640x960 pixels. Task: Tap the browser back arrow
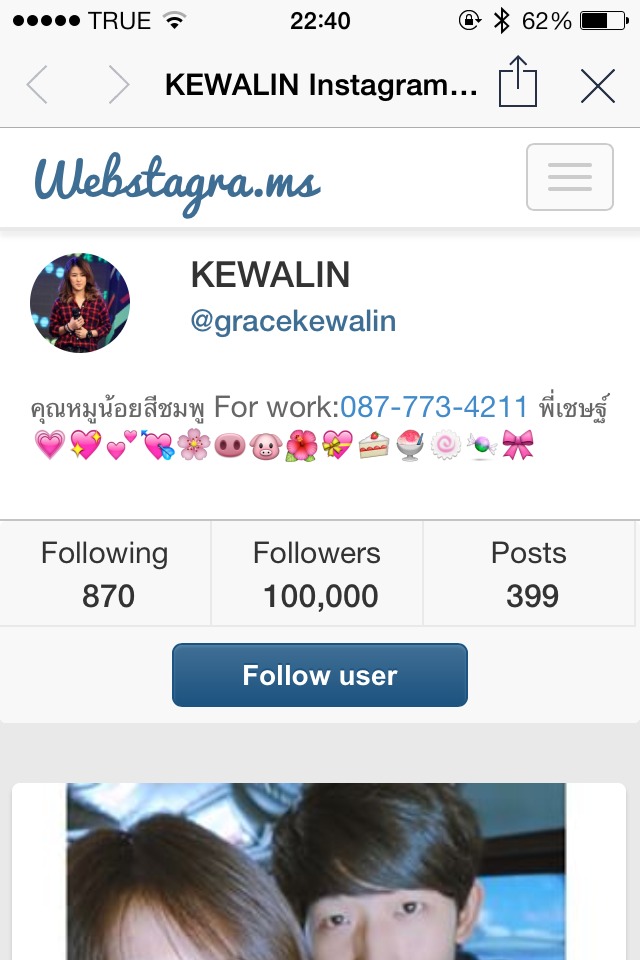(x=37, y=84)
